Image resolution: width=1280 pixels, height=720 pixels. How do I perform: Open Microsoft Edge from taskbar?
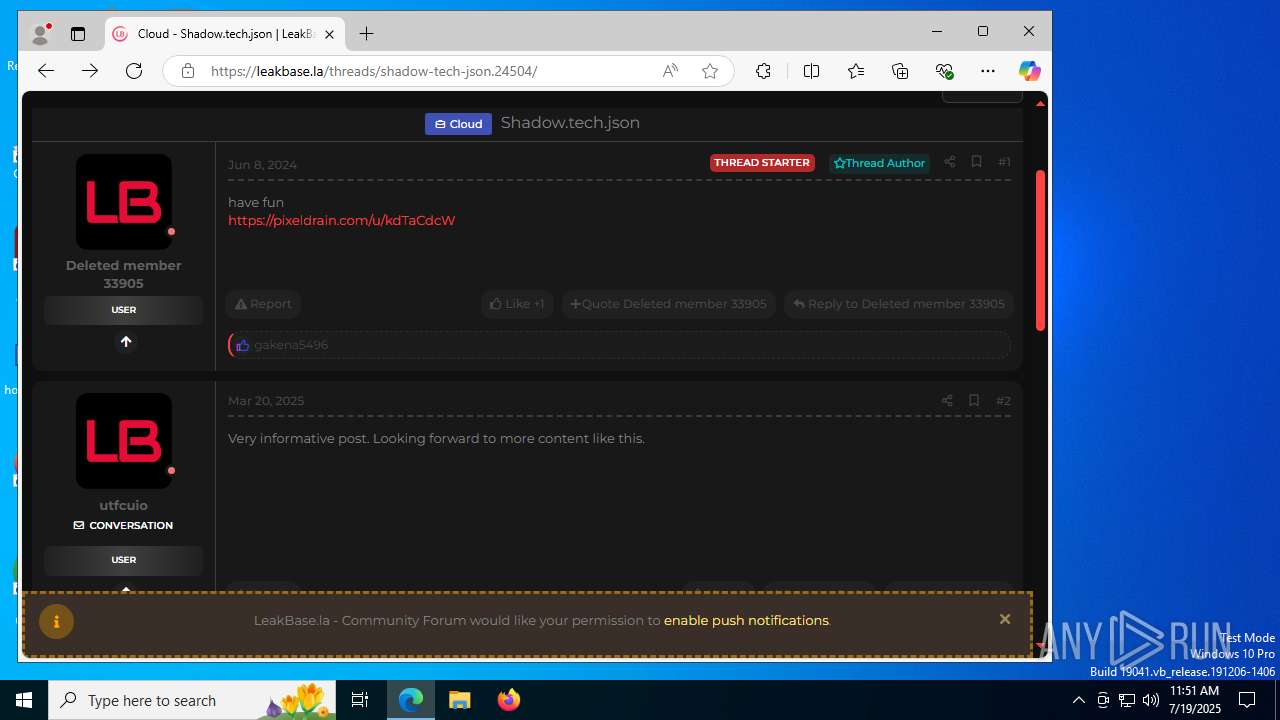pyautogui.click(x=411, y=700)
